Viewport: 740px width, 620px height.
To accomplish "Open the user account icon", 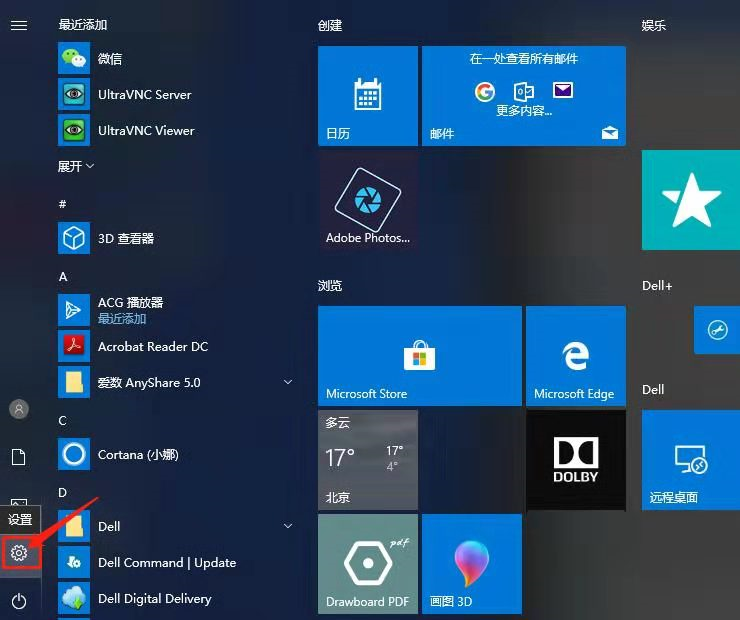I will (19, 409).
